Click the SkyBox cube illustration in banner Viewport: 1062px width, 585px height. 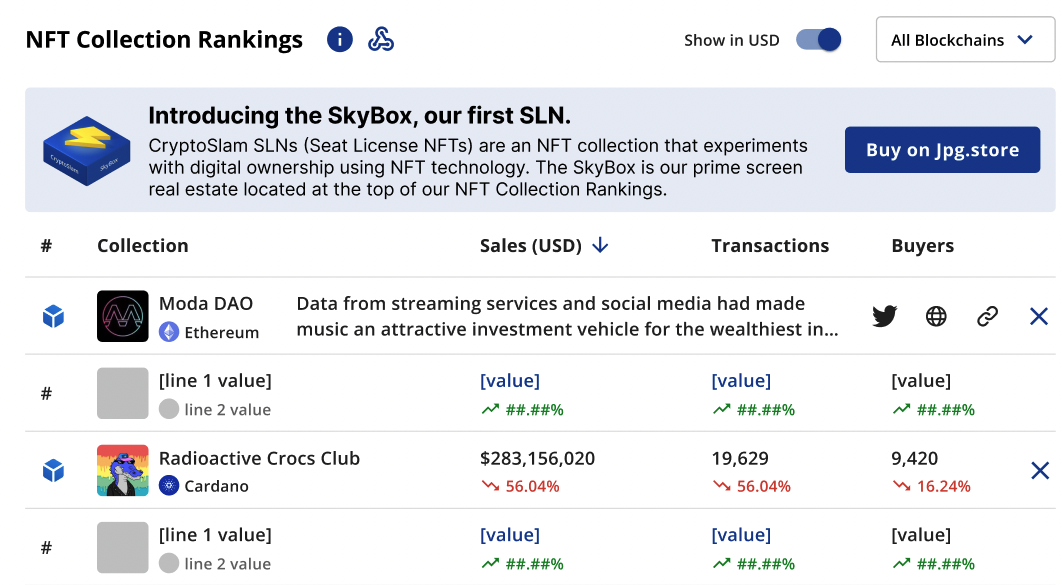[87, 150]
